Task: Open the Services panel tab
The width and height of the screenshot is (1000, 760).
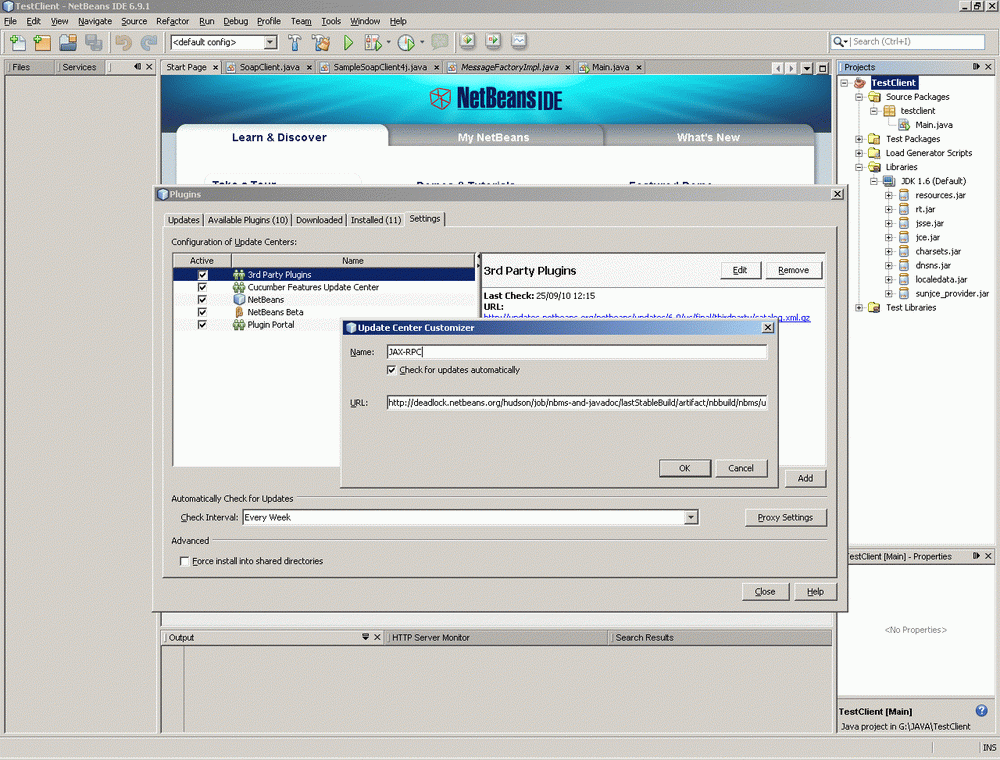Action: click(79, 67)
